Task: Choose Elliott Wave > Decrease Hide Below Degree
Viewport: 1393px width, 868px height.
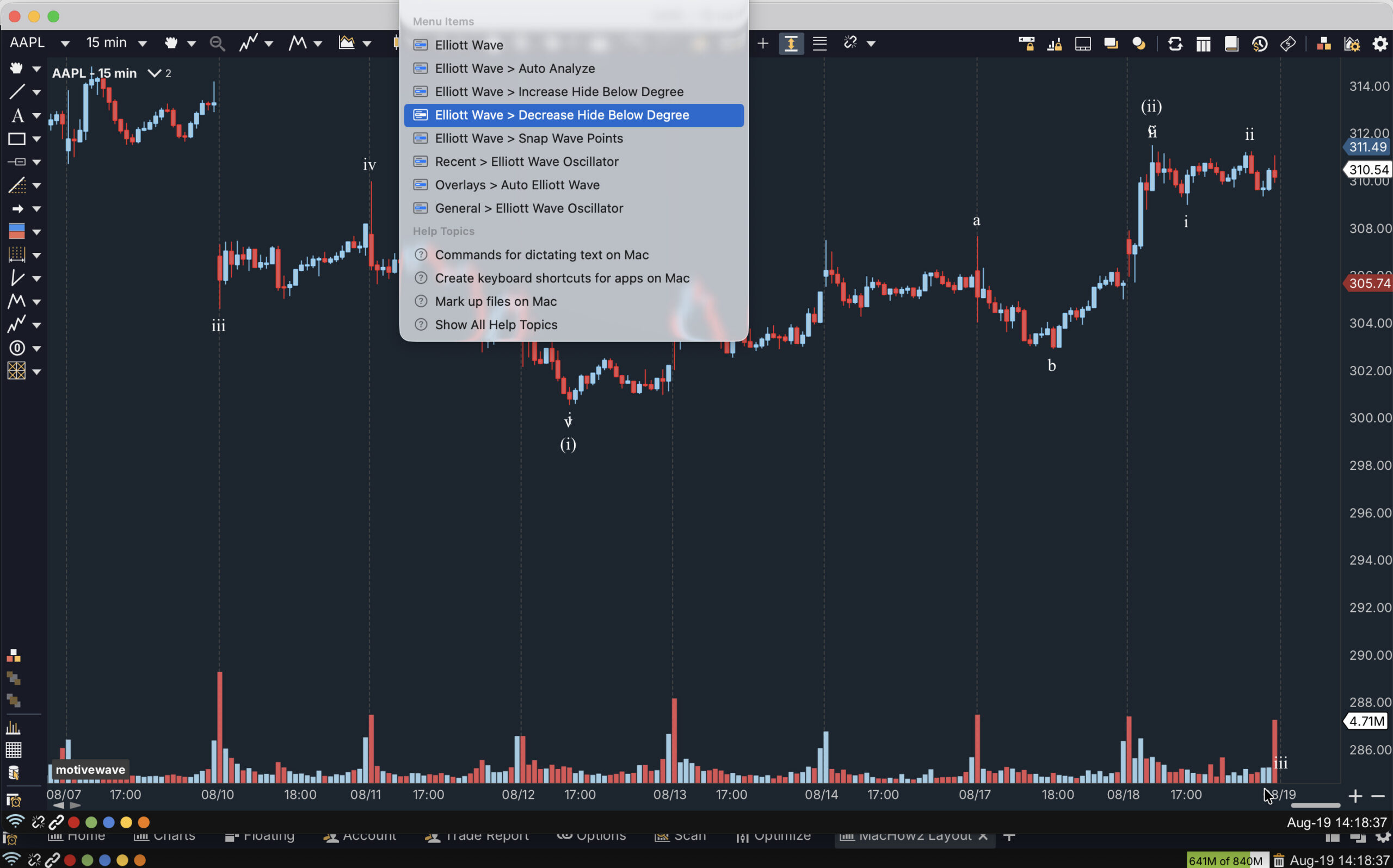Action: tap(574, 115)
